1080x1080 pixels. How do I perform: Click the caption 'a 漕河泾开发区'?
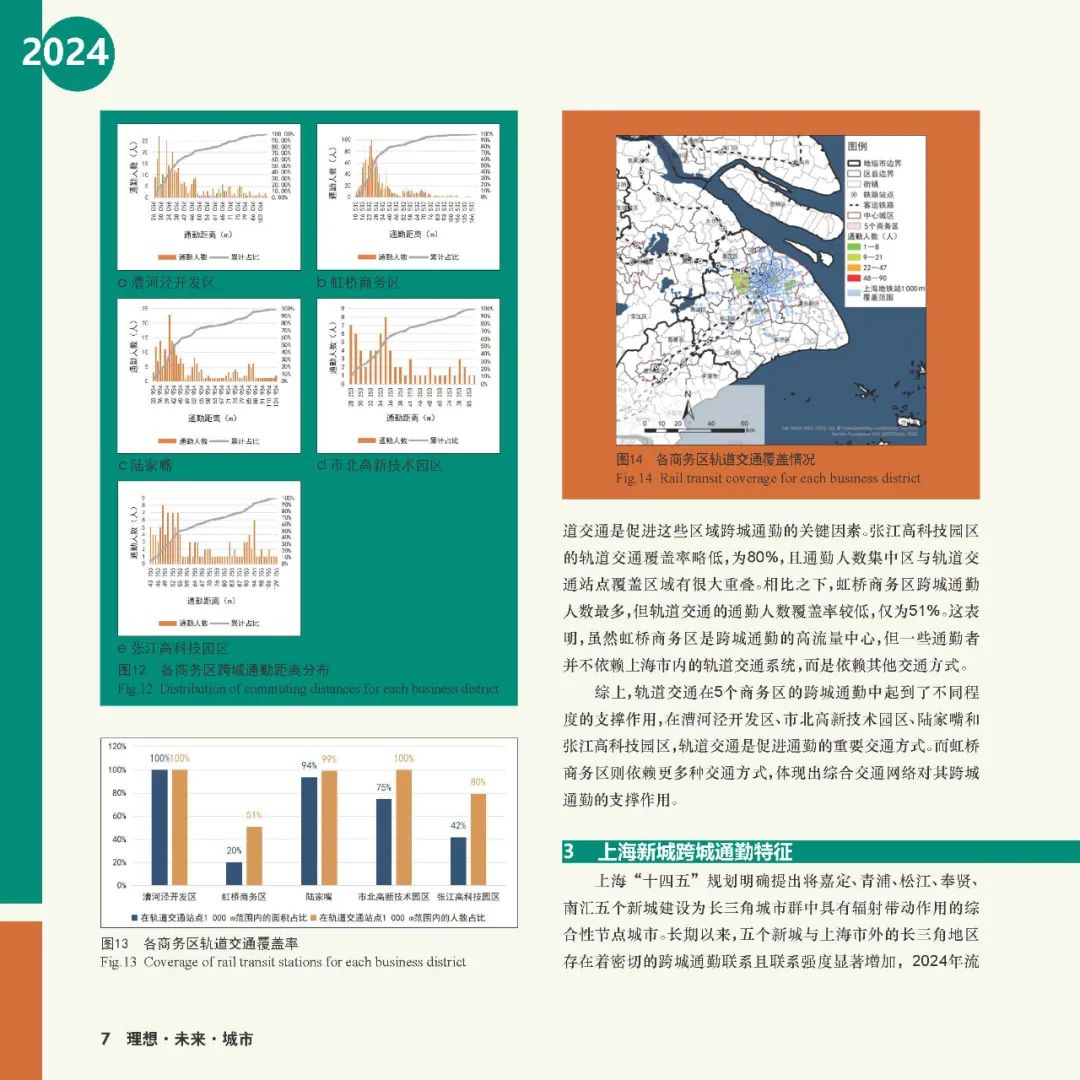click(166, 282)
